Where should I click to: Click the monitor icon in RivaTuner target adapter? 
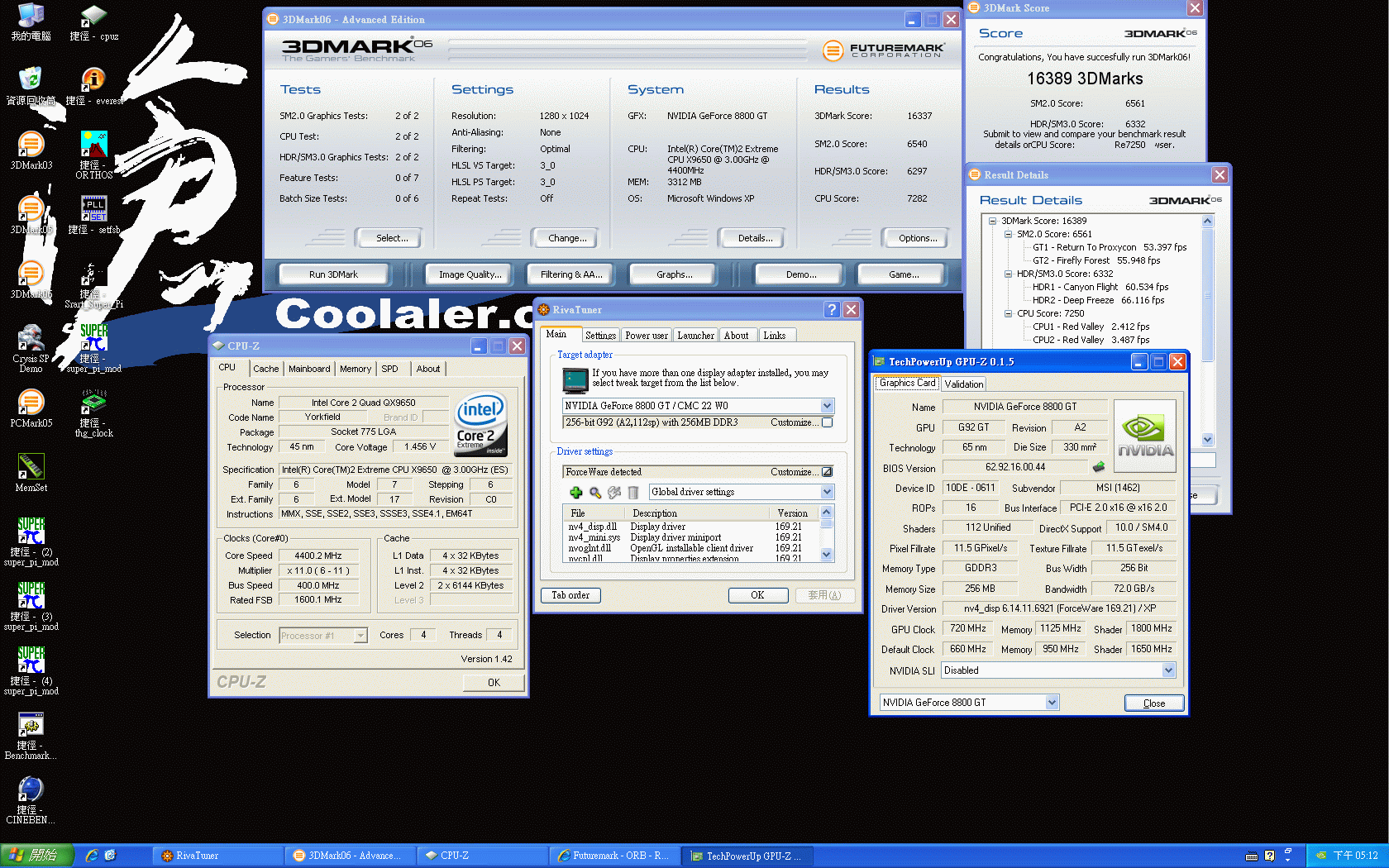point(575,379)
